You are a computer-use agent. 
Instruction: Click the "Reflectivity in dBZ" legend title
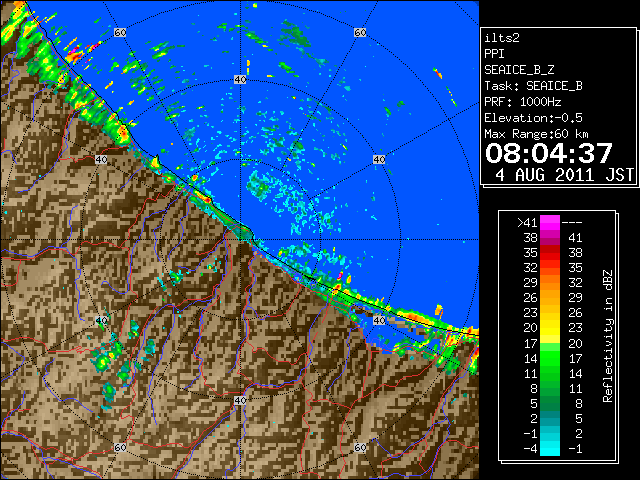(607, 336)
